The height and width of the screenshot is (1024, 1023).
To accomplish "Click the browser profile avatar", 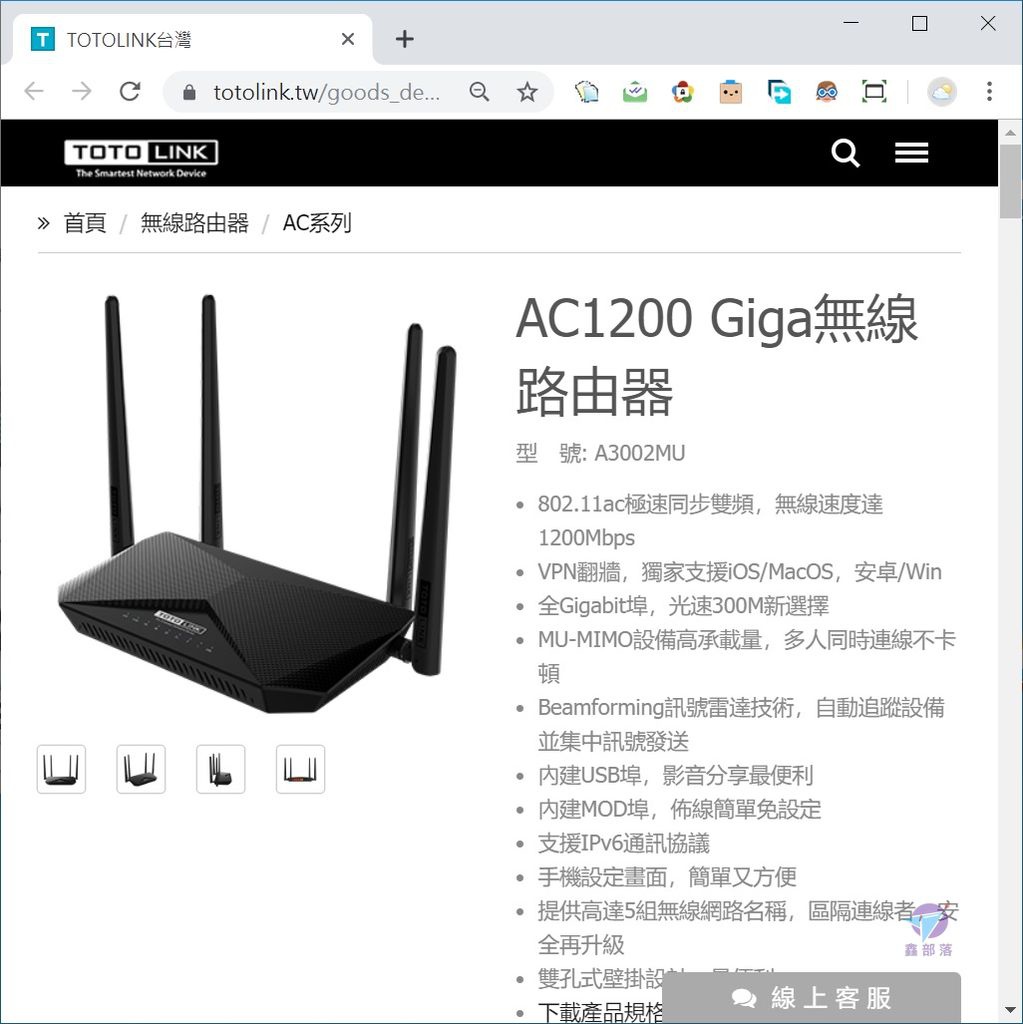I will coord(941,92).
